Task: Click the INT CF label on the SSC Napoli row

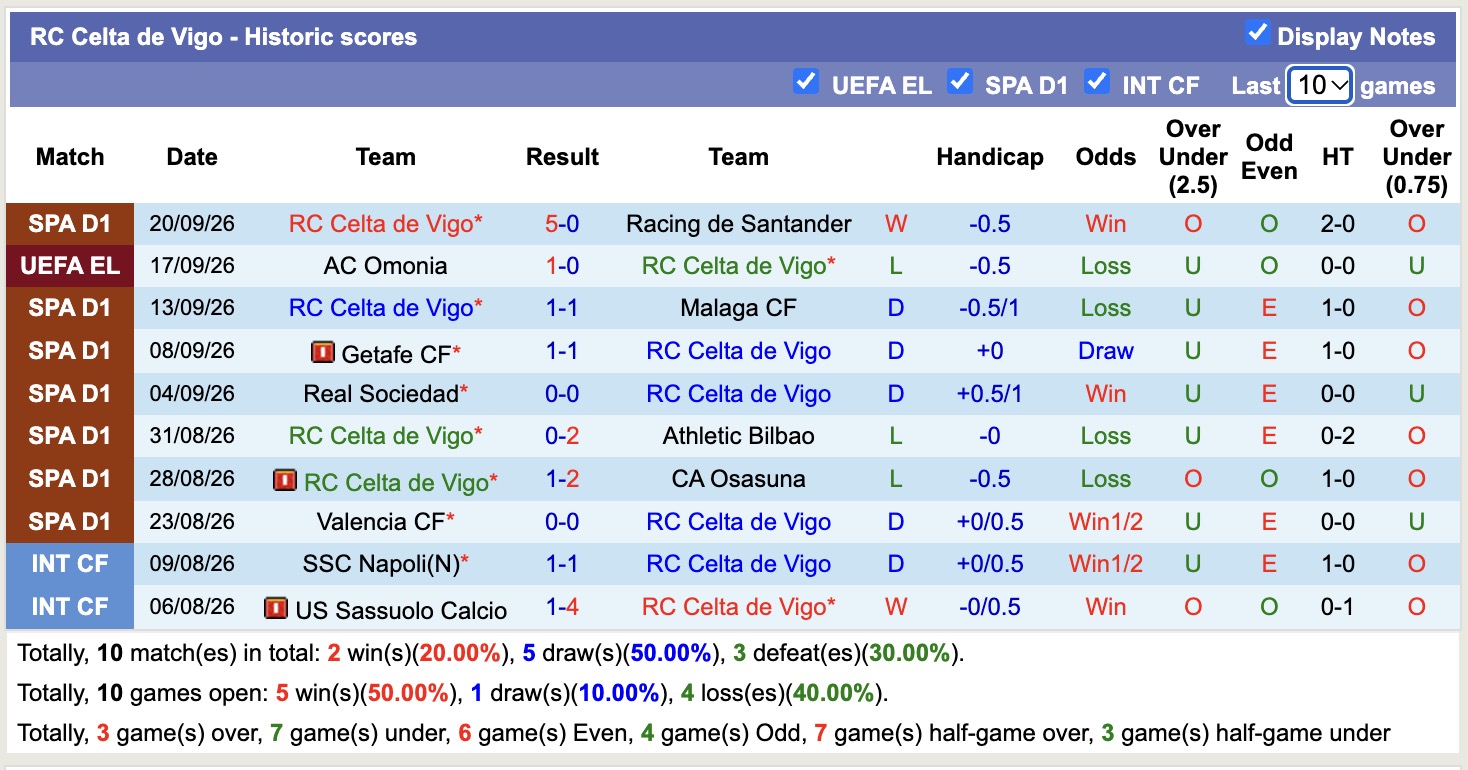Action: coord(69,564)
